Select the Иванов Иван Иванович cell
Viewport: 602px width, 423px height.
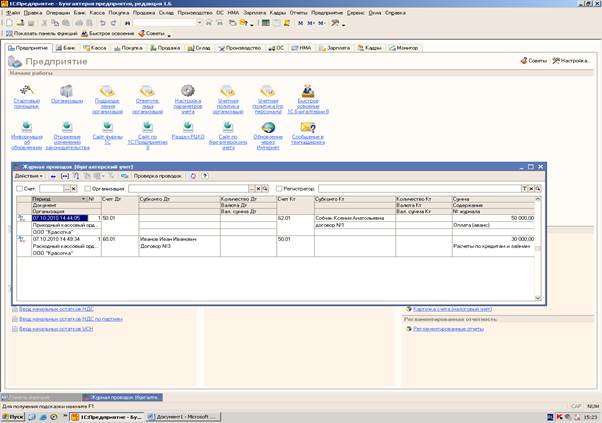pos(179,239)
